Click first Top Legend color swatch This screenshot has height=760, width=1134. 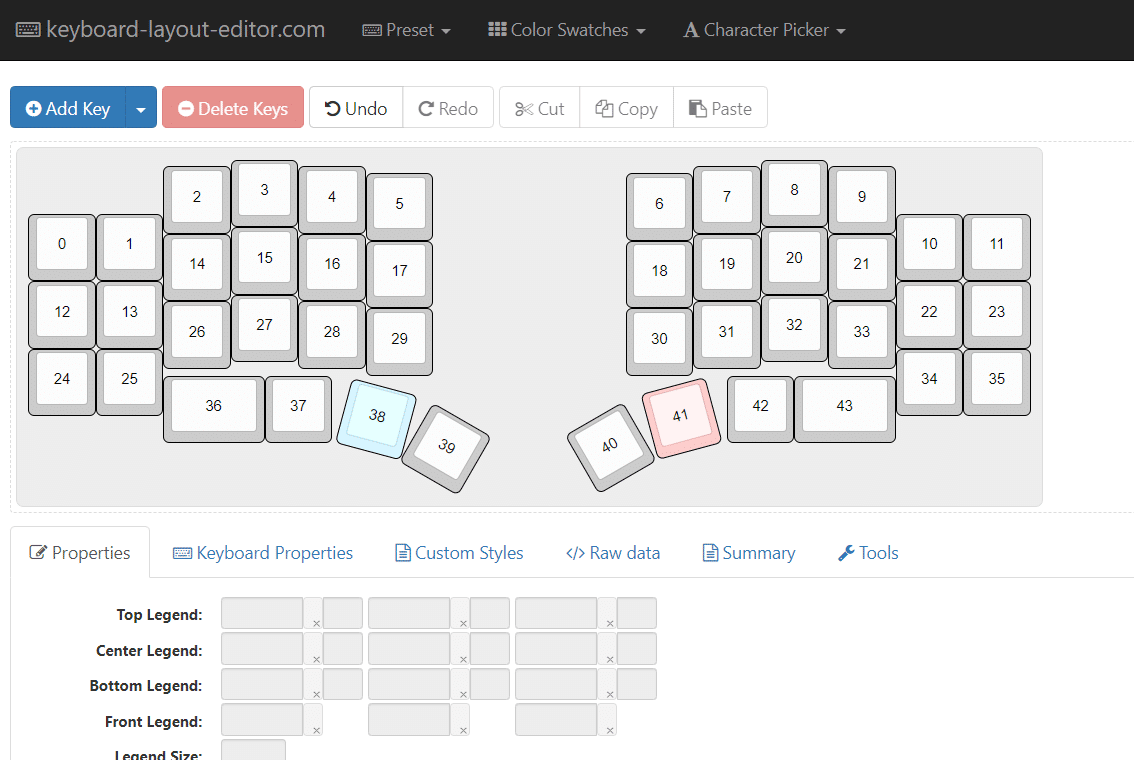[x=343, y=613]
